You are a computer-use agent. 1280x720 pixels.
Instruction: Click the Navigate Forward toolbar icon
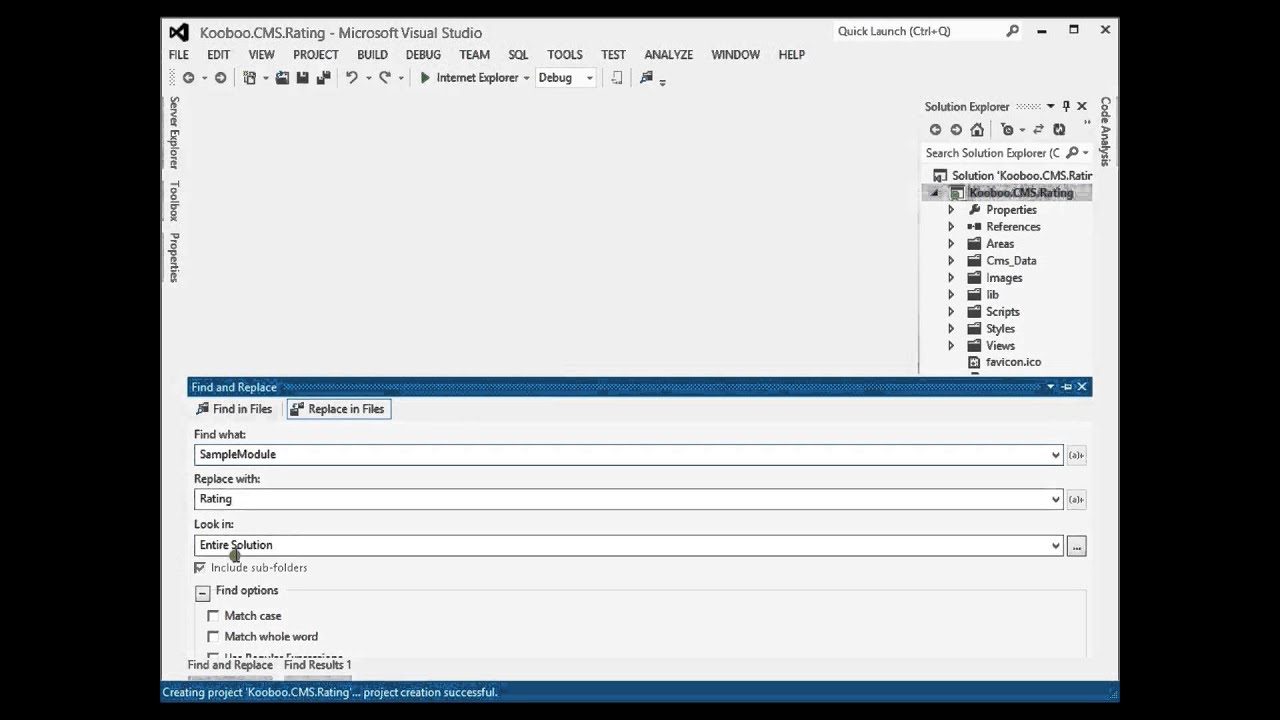[x=220, y=78]
